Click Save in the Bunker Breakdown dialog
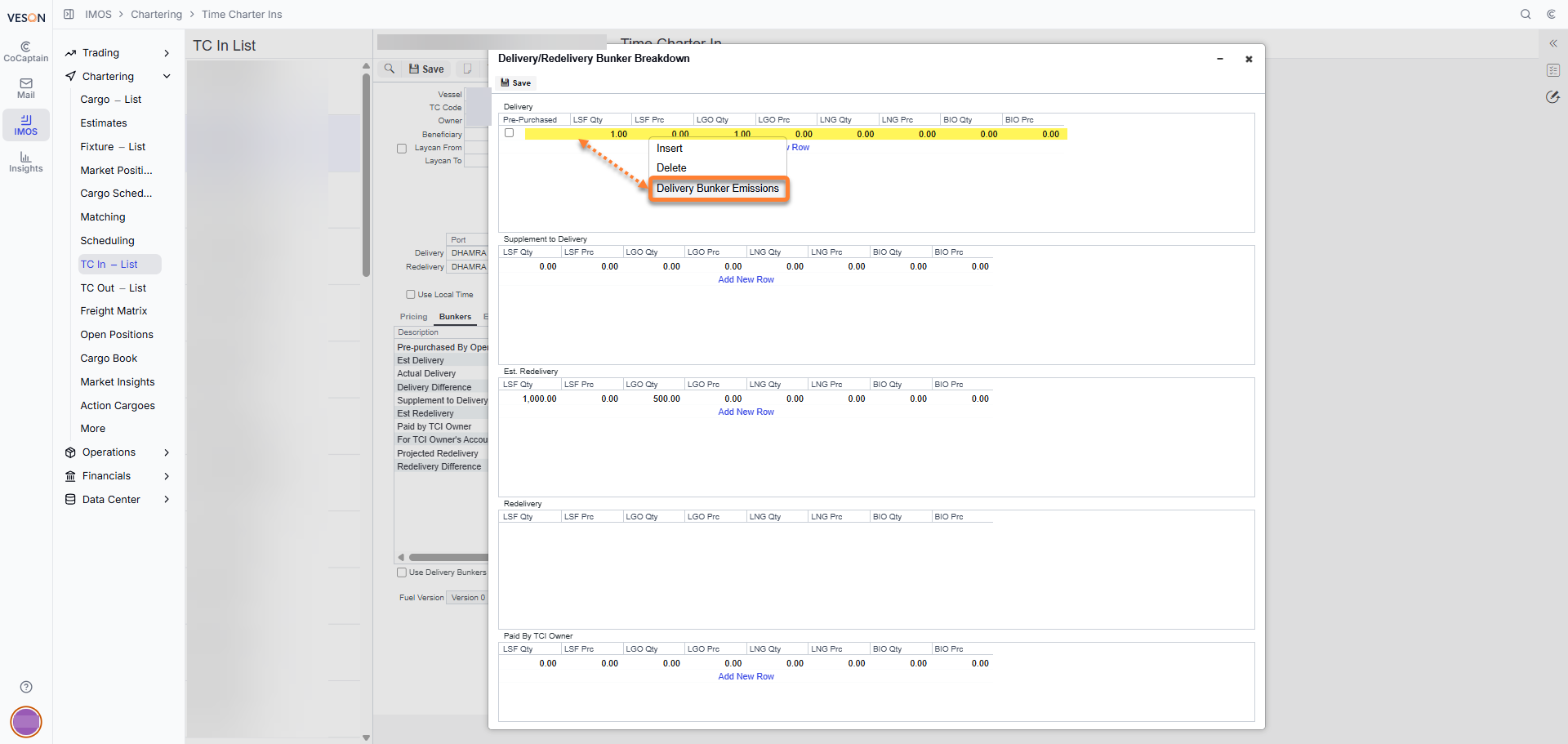The width and height of the screenshot is (1568, 744). pyautogui.click(x=516, y=82)
